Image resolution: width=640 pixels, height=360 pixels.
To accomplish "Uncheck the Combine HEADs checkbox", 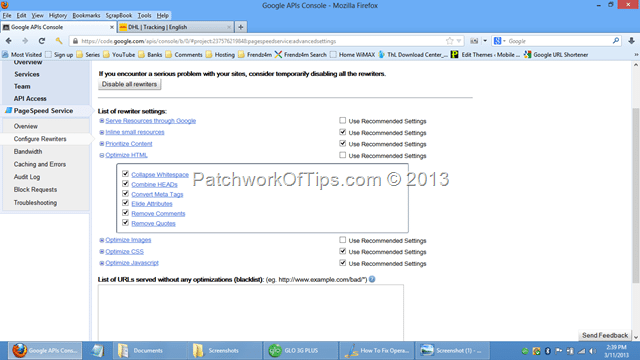I will tap(125, 184).
